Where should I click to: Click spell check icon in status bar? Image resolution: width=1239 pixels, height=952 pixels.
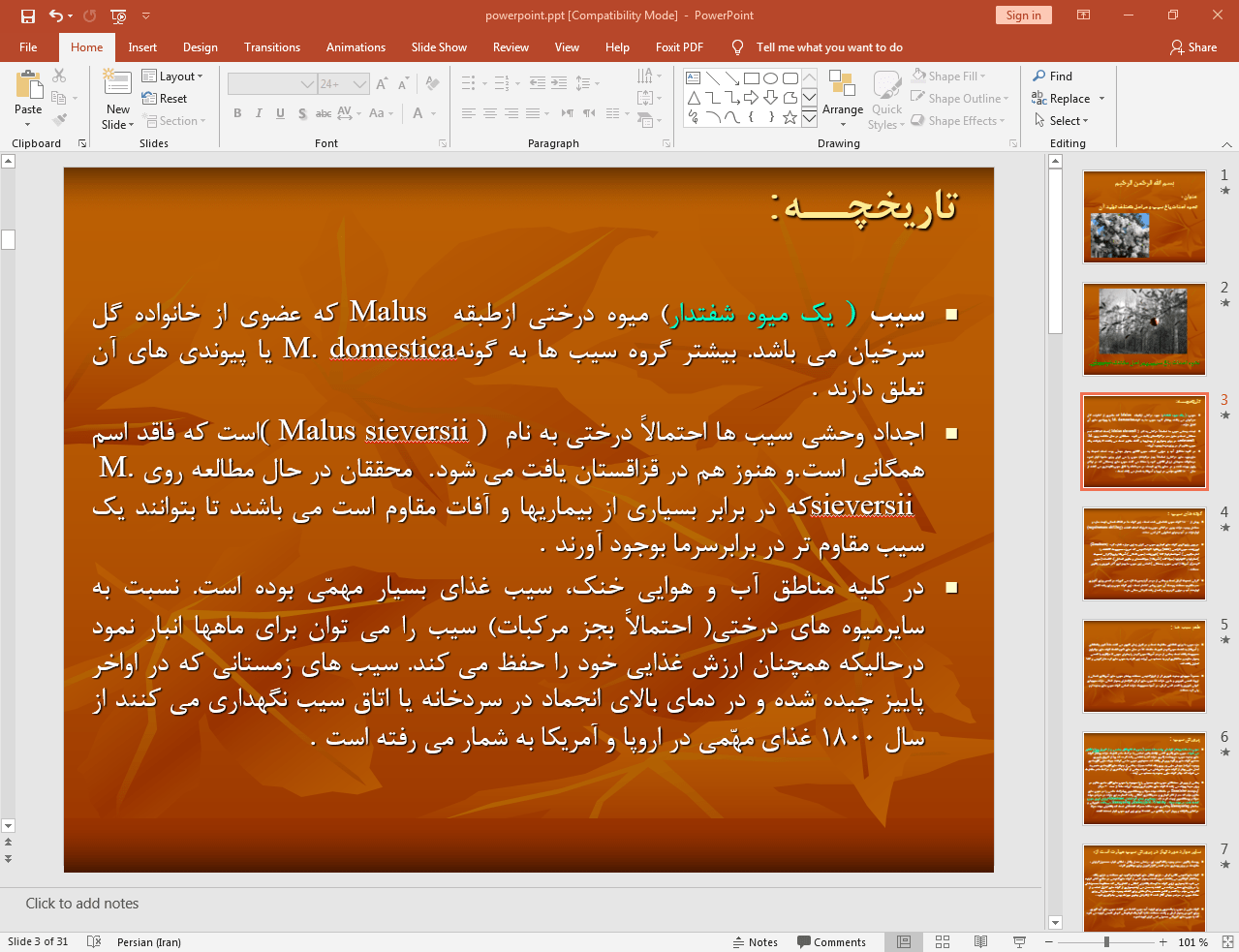tap(94, 942)
